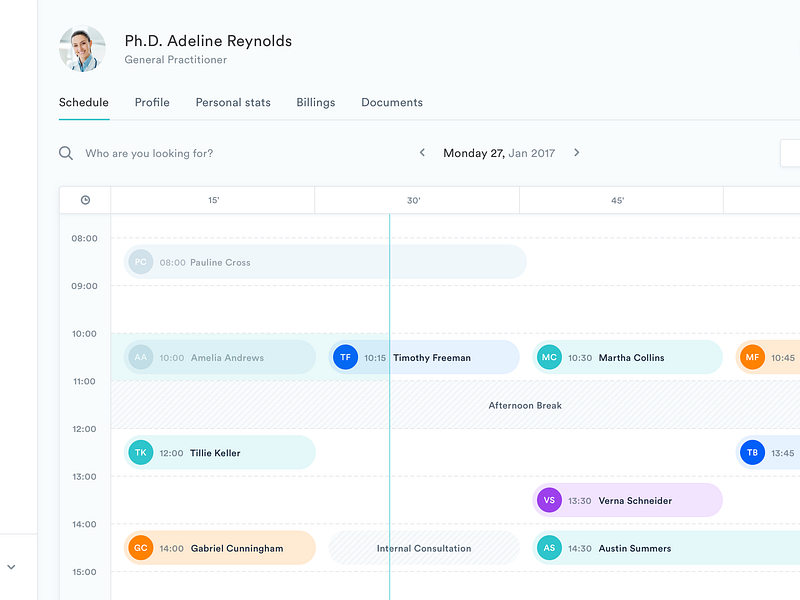The width and height of the screenshot is (800, 600).
Task: Open the Billings tab
Action: [315, 102]
